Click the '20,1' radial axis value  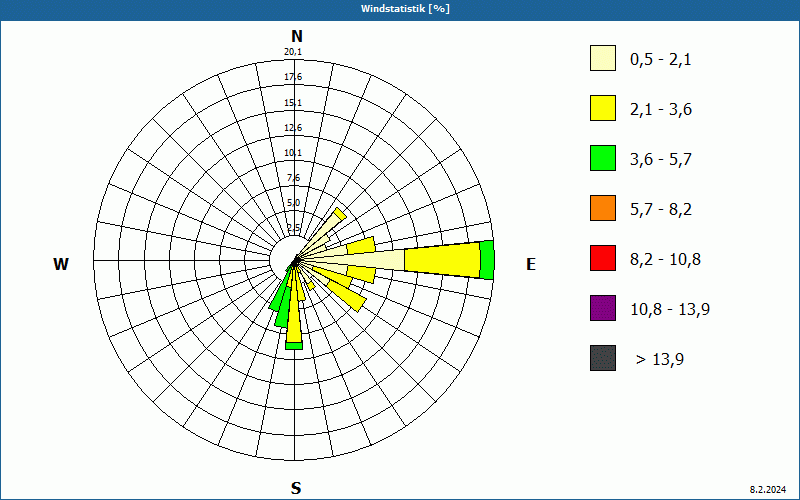[x=293, y=52]
